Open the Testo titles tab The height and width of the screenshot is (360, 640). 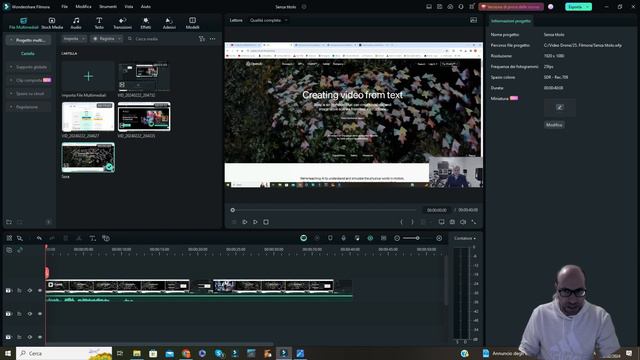[99, 23]
